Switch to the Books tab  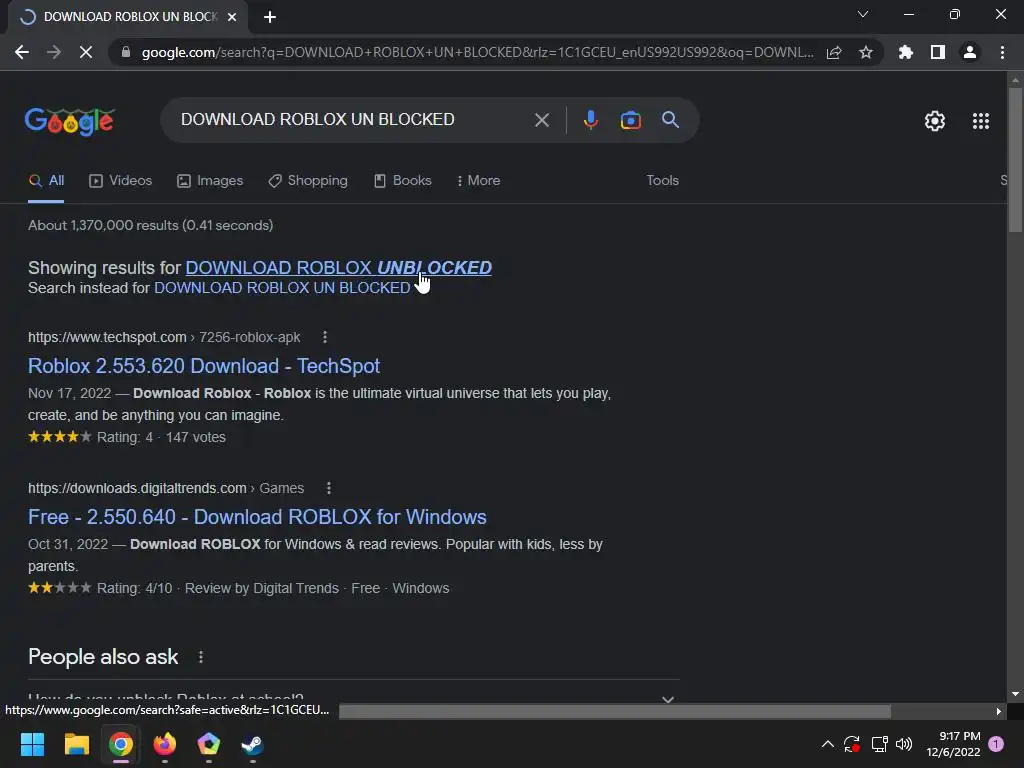pos(402,180)
